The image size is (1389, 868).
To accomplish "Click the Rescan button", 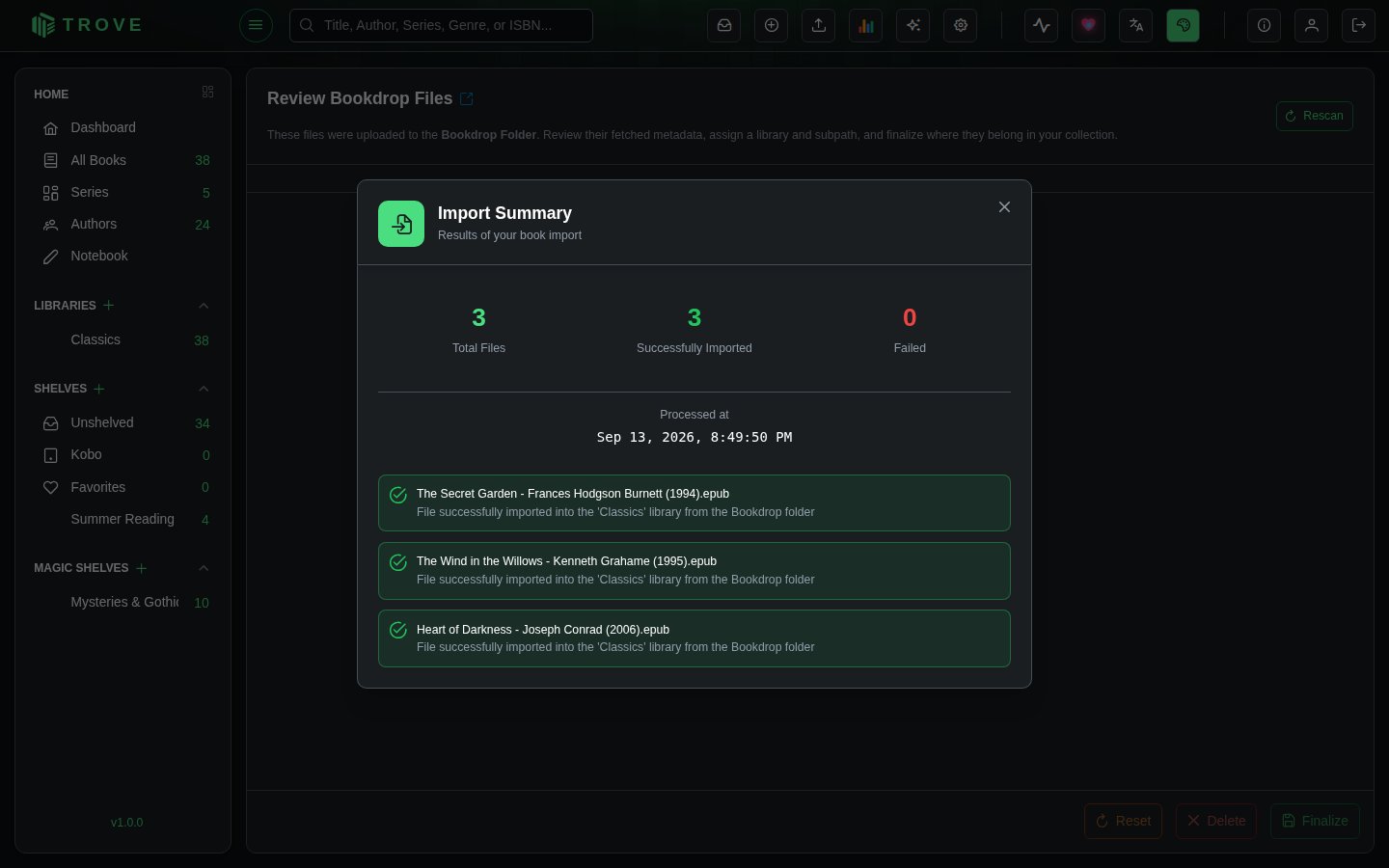I will (x=1314, y=116).
